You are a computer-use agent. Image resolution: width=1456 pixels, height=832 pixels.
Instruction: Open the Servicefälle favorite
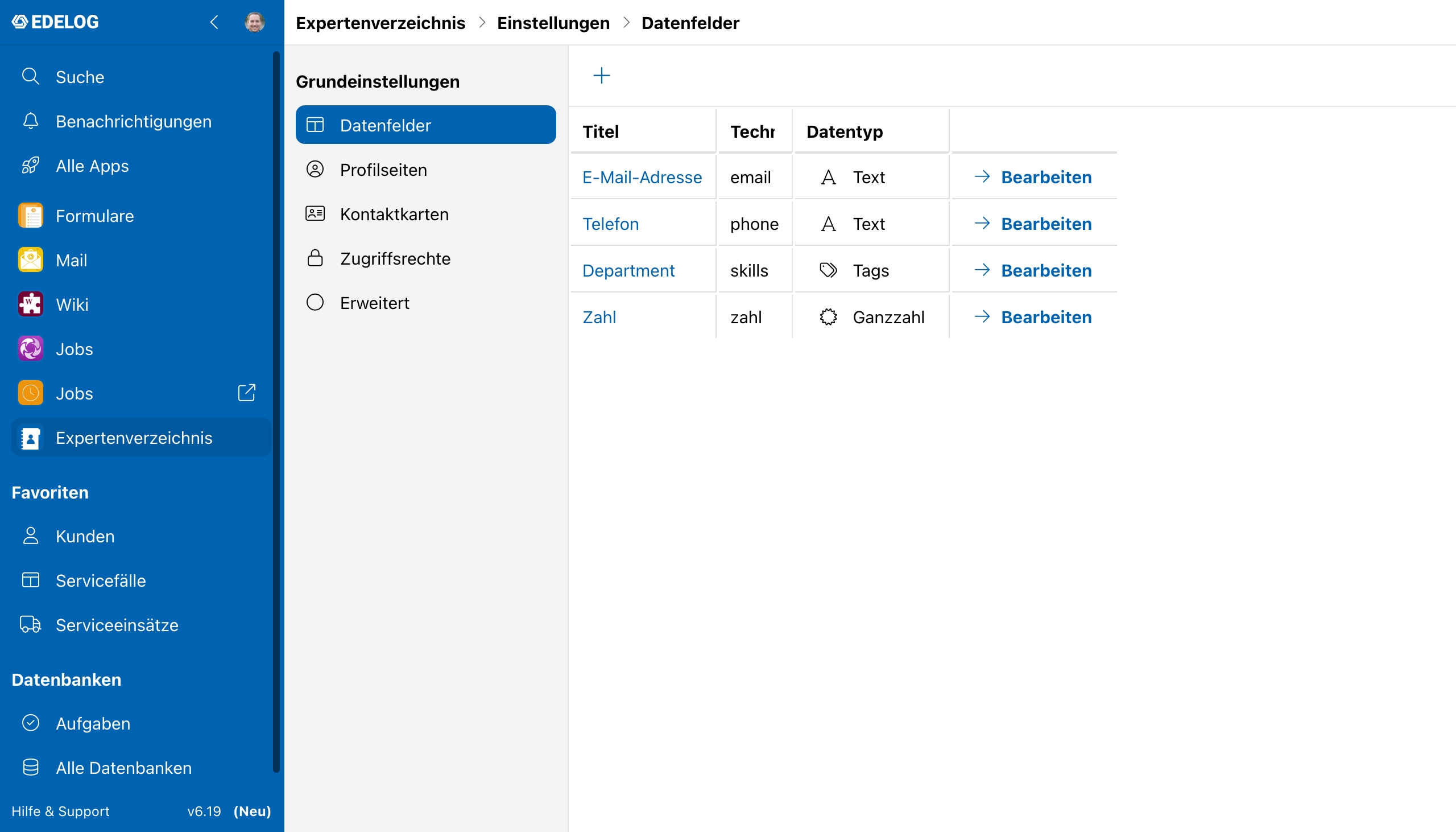click(142, 580)
